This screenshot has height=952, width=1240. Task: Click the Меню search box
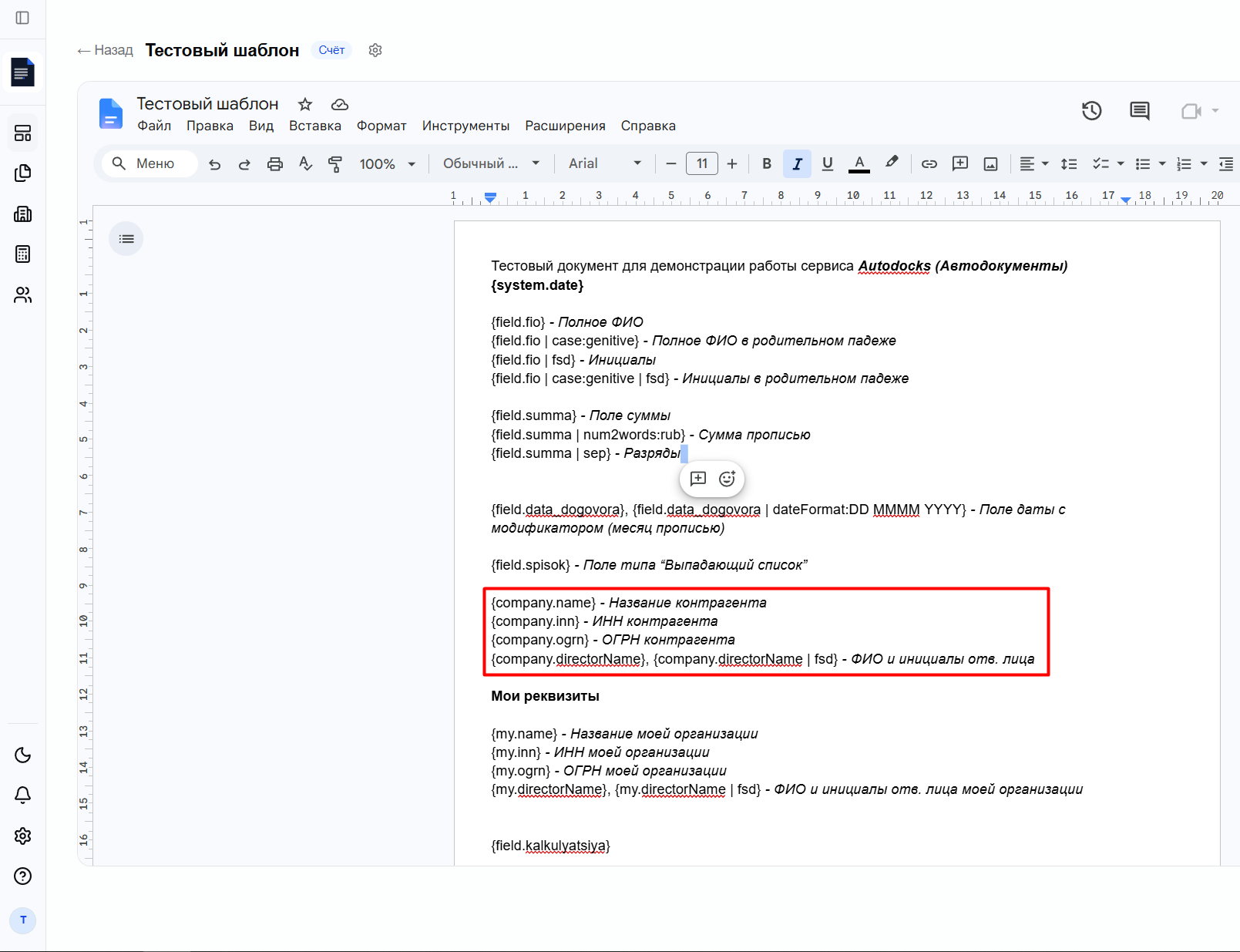tap(150, 163)
